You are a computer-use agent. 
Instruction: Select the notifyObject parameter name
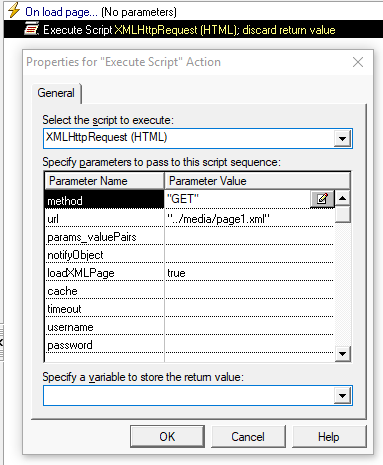pyautogui.click(x=104, y=255)
